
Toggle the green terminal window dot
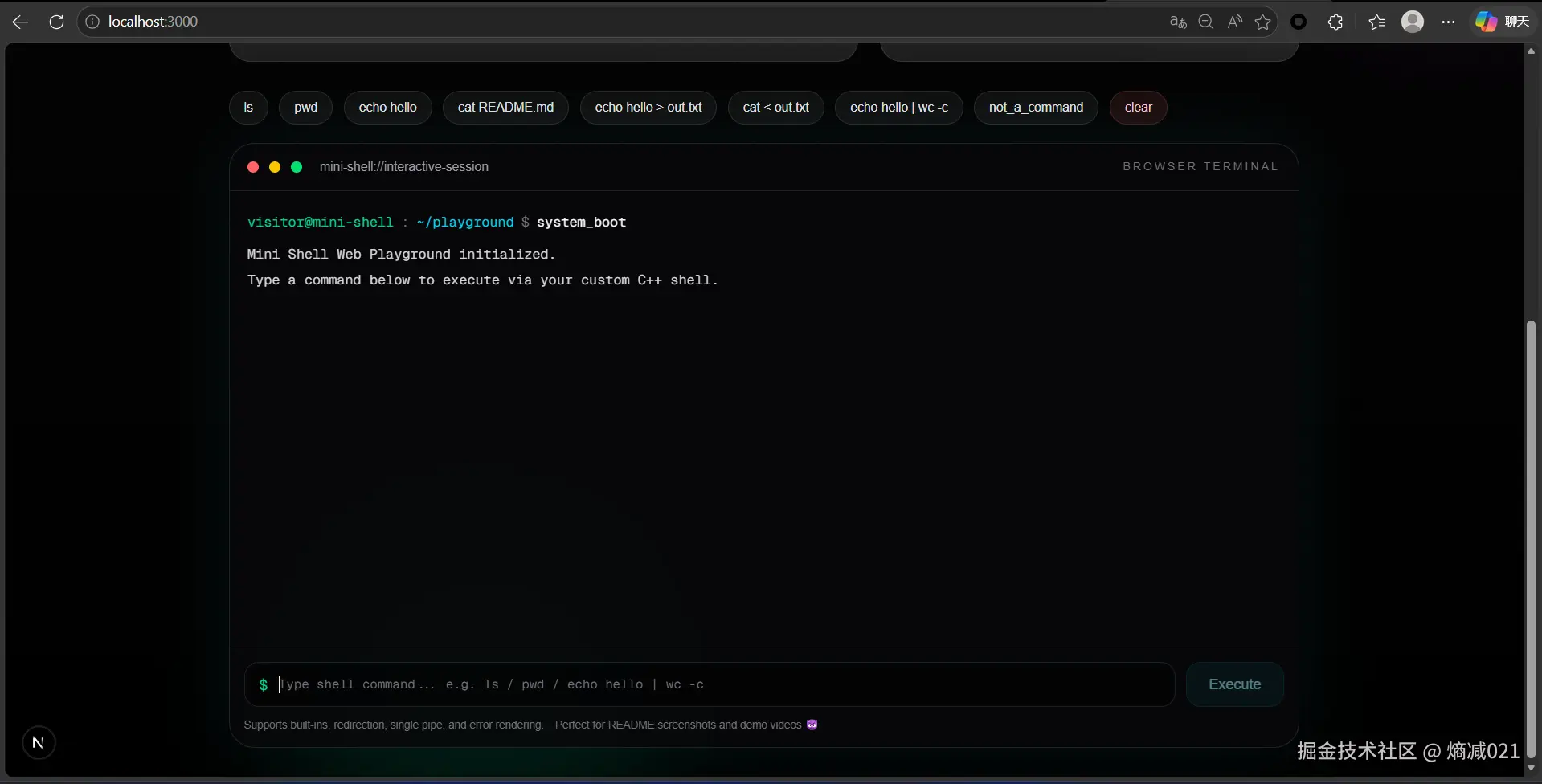[297, 167]
